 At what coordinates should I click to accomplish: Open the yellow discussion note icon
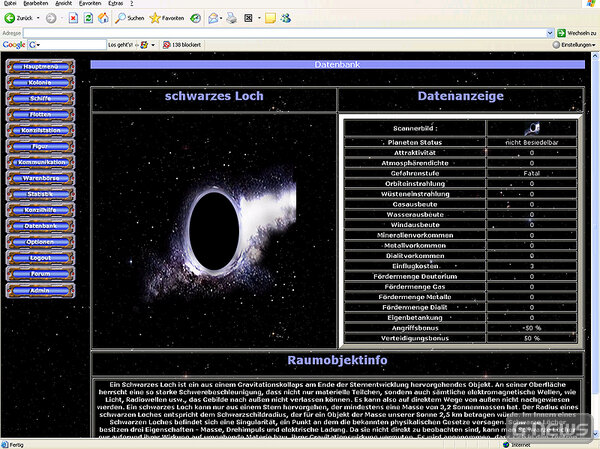coord(270,18)
